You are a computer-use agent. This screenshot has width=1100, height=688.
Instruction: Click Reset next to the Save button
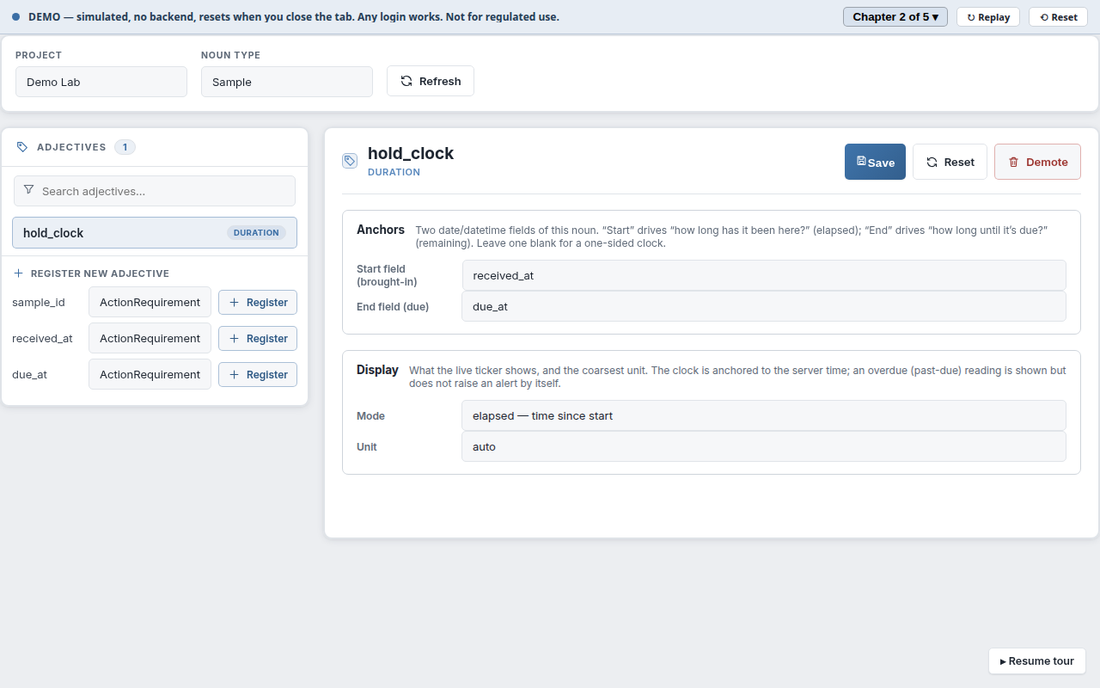click(950, 162)
